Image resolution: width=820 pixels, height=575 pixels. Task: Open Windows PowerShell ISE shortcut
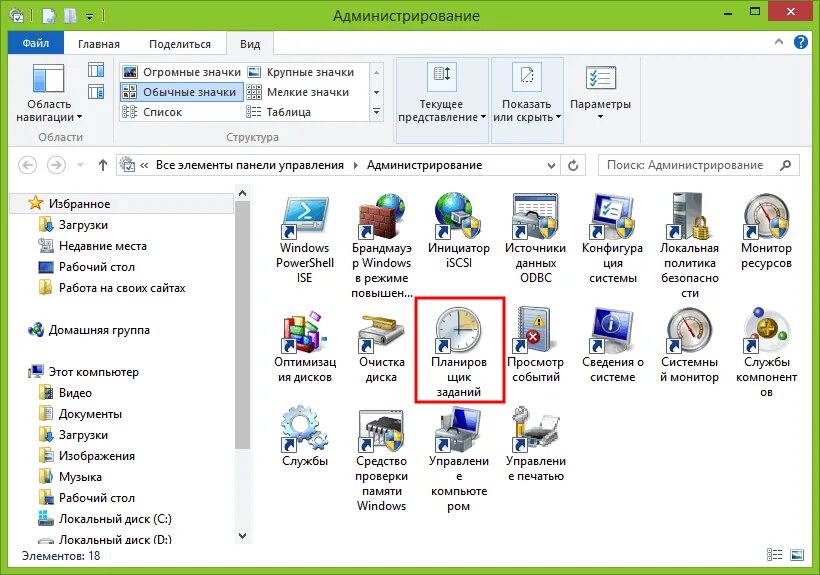coord(304,239)
